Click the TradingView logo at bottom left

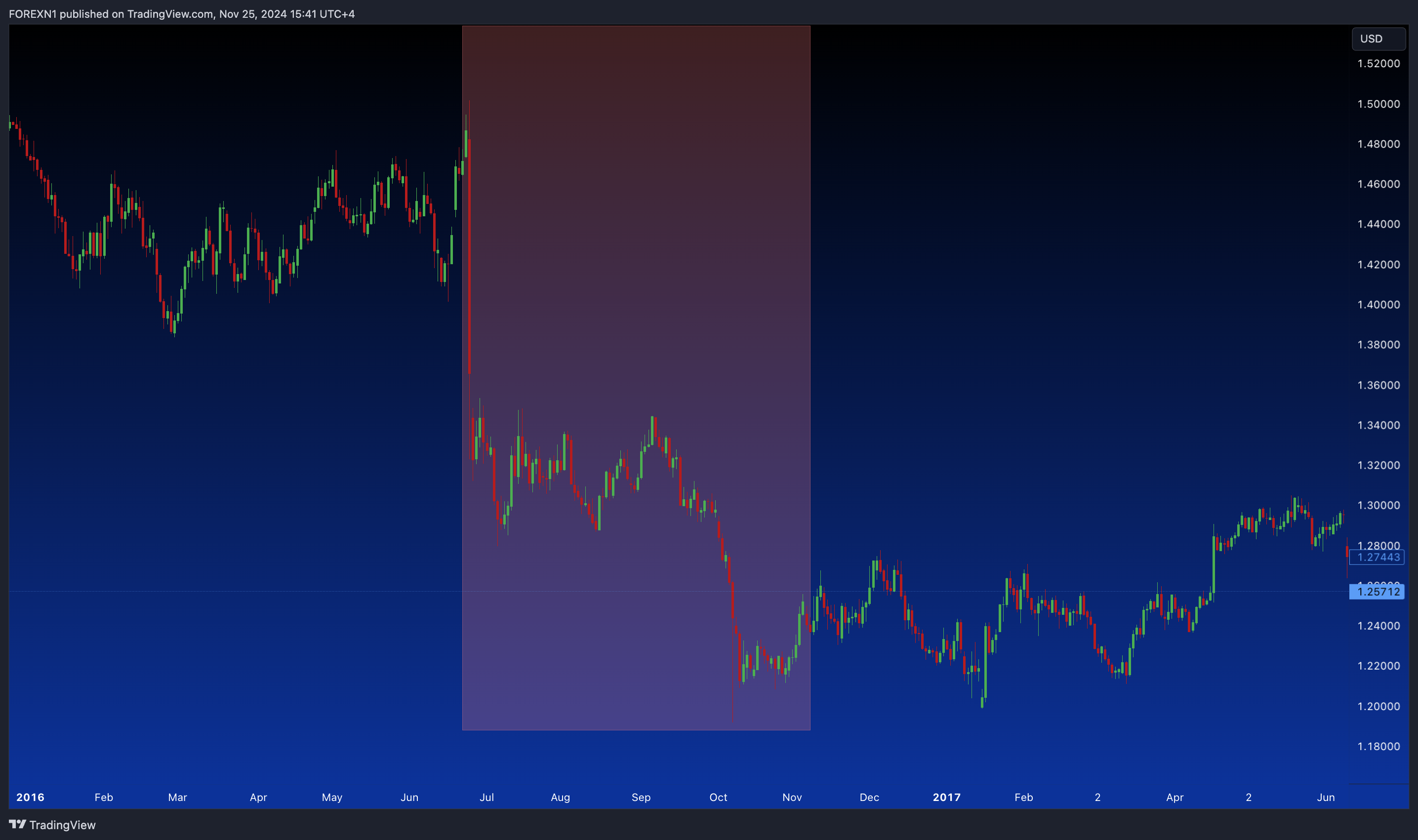[x=52, y=825]
